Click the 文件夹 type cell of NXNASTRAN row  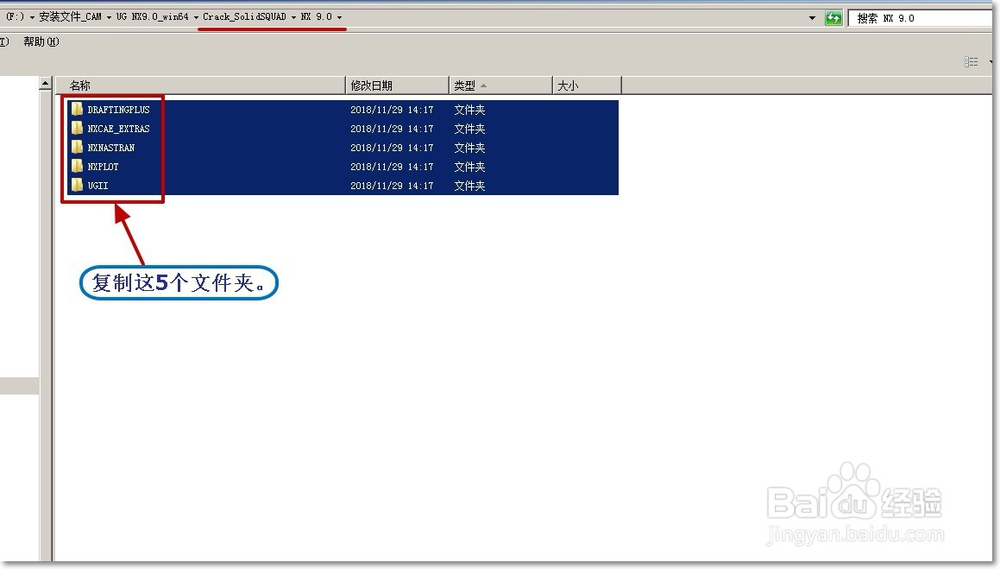tap(469, 148)
